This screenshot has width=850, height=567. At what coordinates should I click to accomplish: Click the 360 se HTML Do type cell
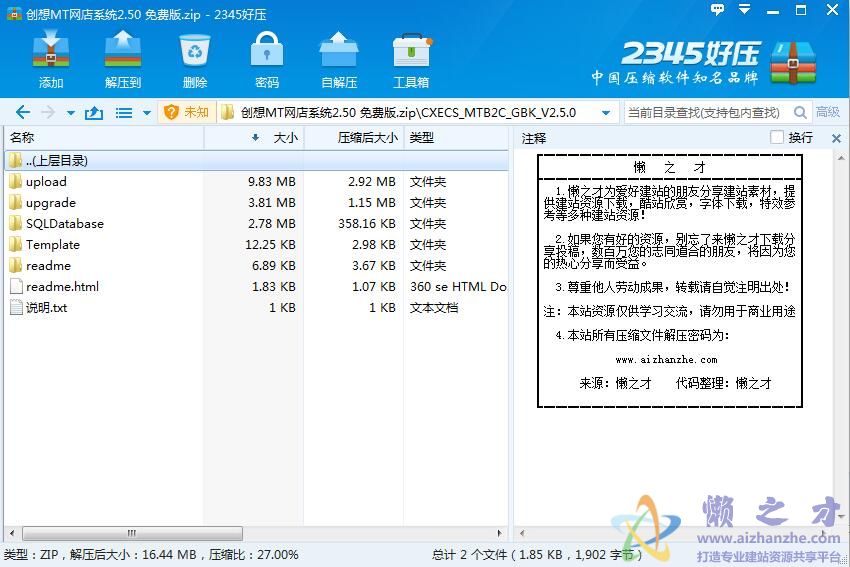point(458,286)
